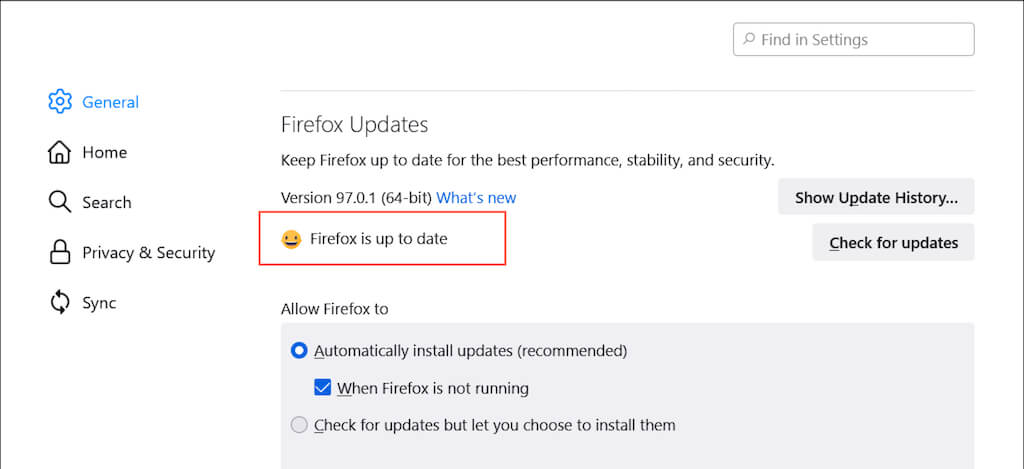The width and height of the screenshot is (1024, 469).
Task: Select Automatically install updates radio option
Action: pos(299,351)
